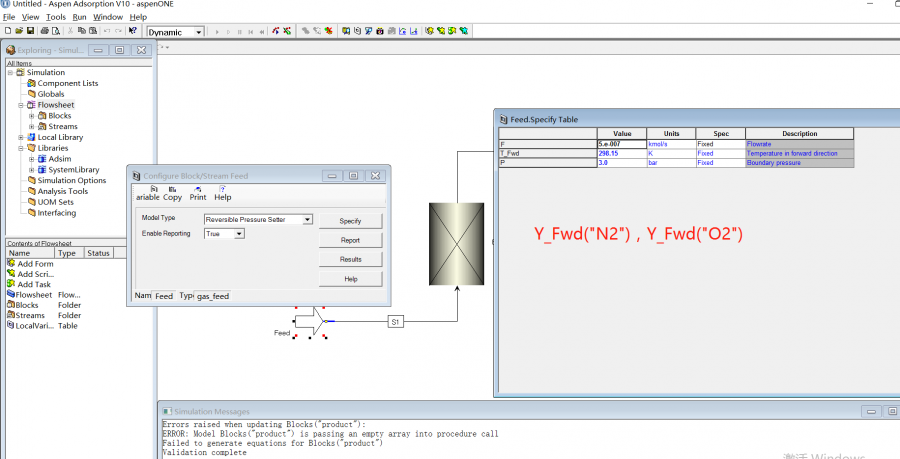The height and width of the screenshot is (459, 900).
Task: Open the Dynamic run mode dropdown
Action: 198,32
